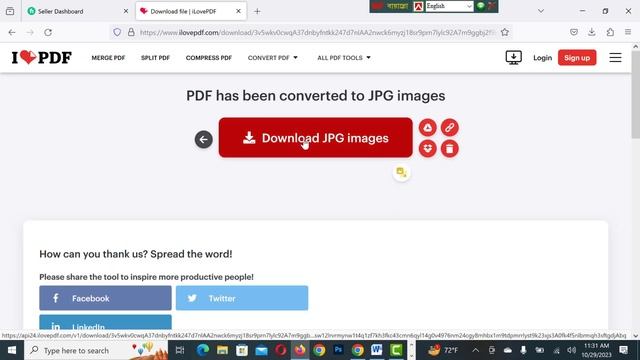Expand the ALL PDF TOOLS dropdown
This screenshot has width=640, height=360.
pyautogui.click(x=344, y=58)
